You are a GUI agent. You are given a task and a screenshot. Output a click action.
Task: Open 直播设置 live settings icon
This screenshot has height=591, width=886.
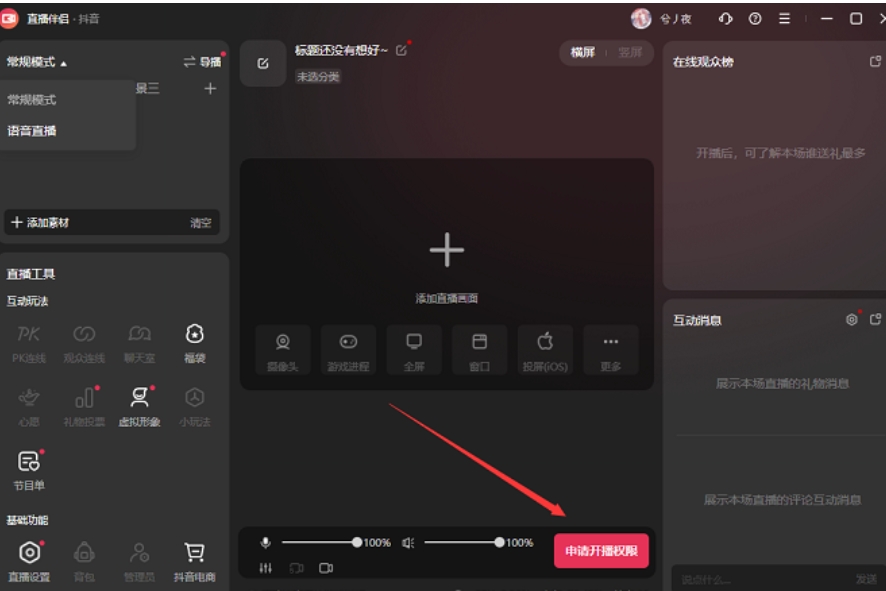tap(29, 550)
